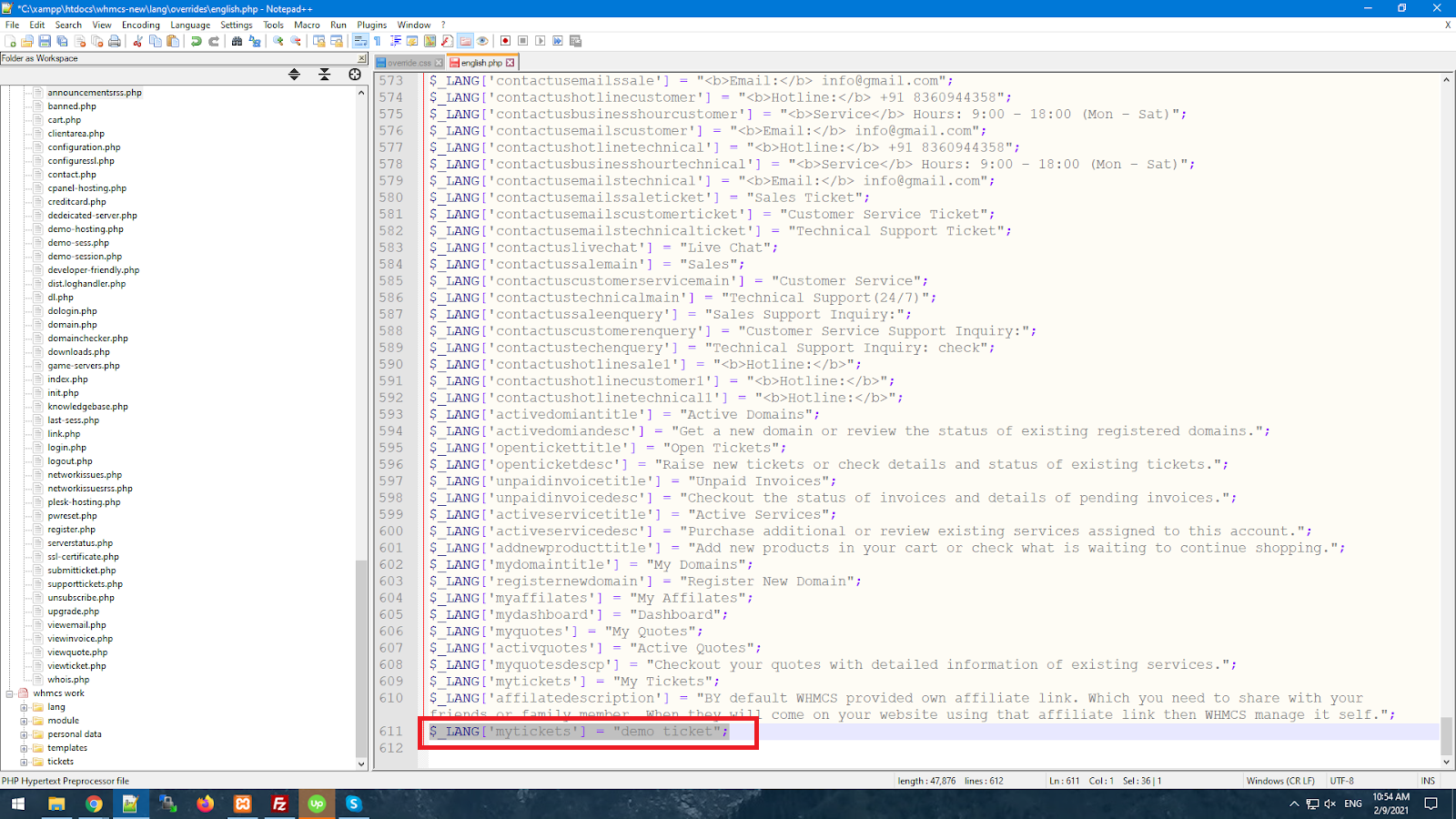Open FileZilla from the taskbar
The image size is (1456, 819).
point(279,804)
